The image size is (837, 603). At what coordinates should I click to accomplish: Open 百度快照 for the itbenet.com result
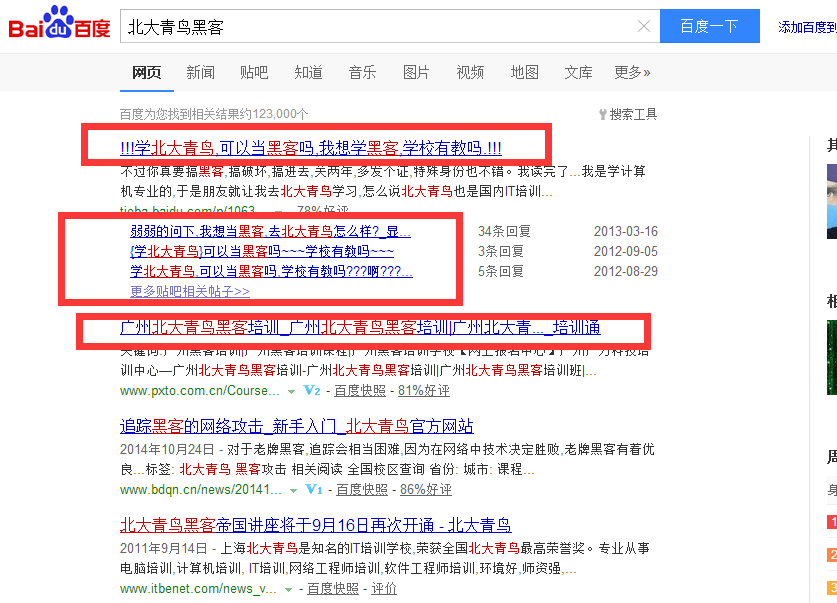[x=333, y=589]
